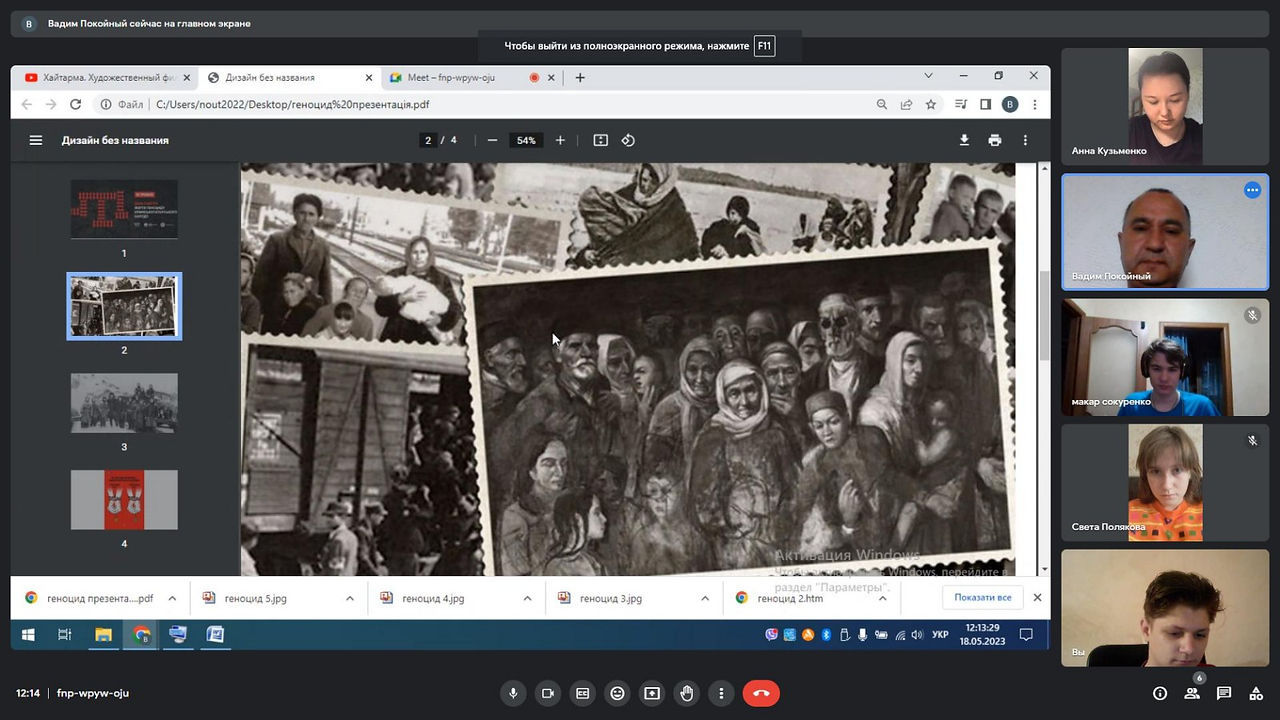
Task: Expand the геноцид 3.jpg download menu
Action: [705, 598]
